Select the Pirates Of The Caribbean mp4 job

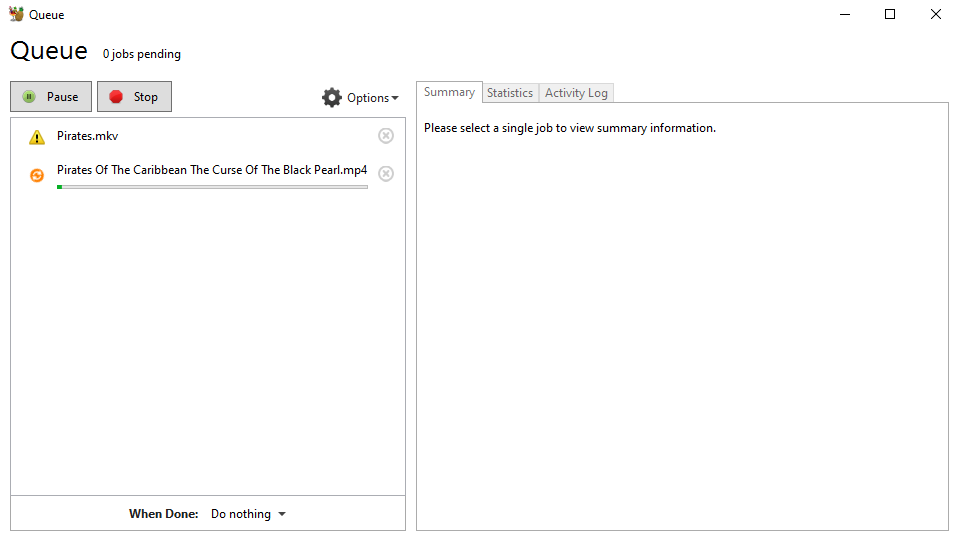(x=208, y=174)
